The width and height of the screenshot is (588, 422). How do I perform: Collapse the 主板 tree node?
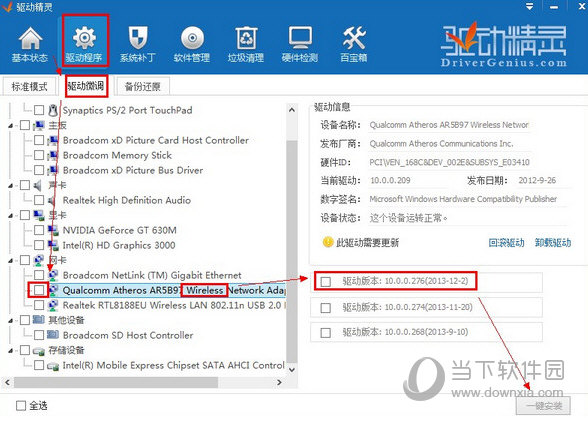point(11,126)
